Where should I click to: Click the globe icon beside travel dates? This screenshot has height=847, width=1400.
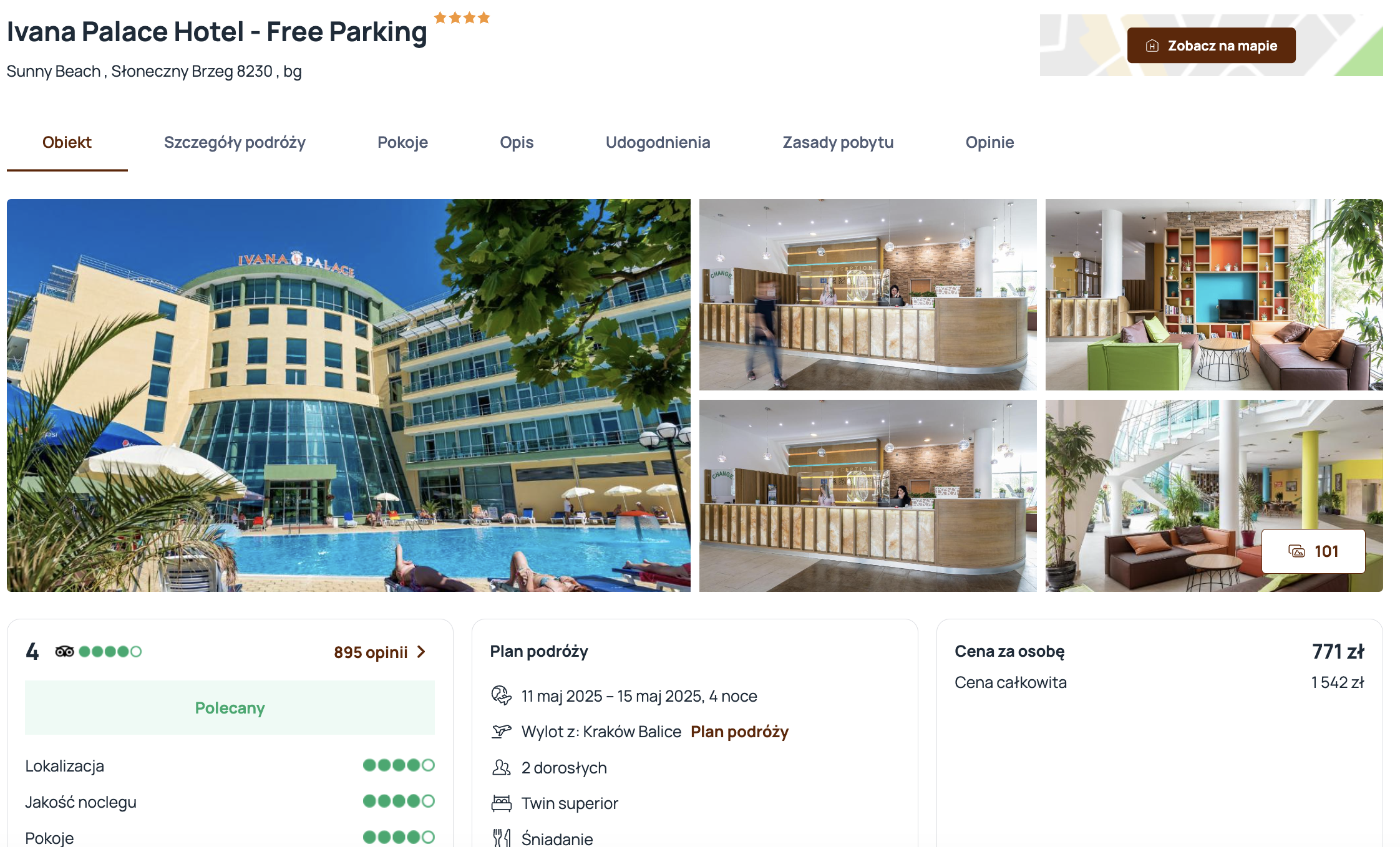[x=501, y=695]
